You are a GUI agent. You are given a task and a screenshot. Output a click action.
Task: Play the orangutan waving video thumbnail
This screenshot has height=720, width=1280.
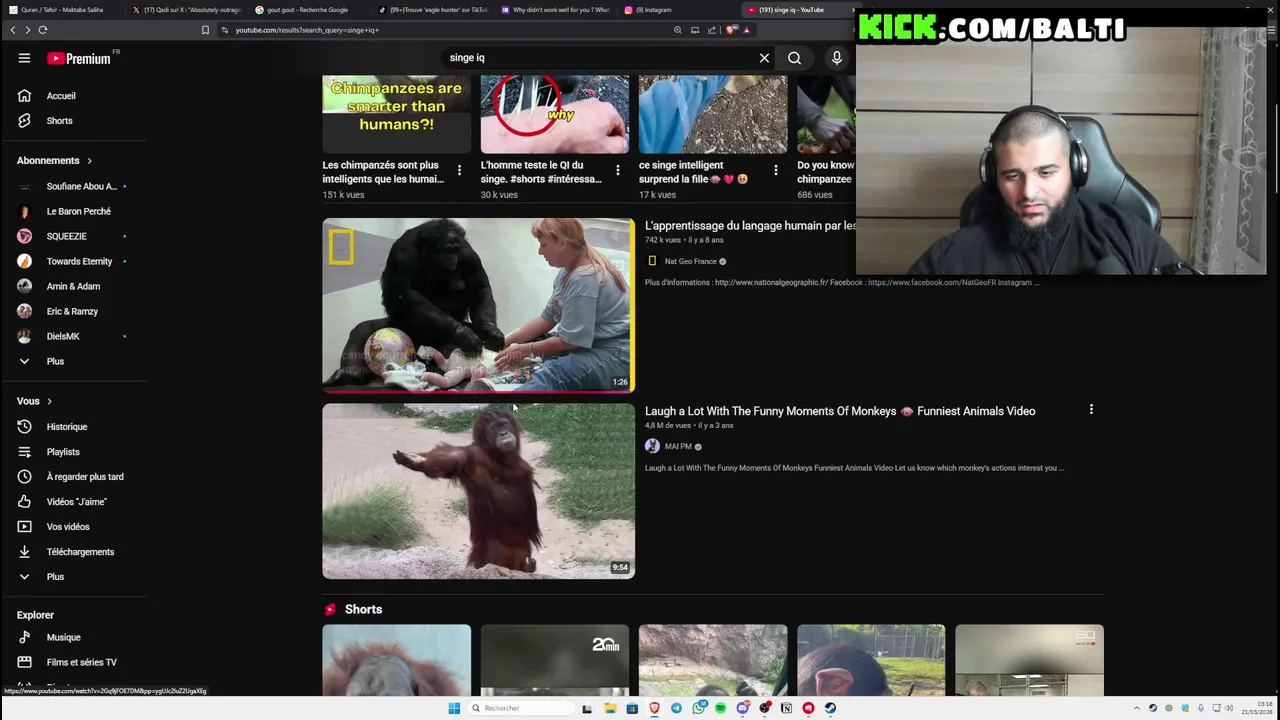pos(478,491)
